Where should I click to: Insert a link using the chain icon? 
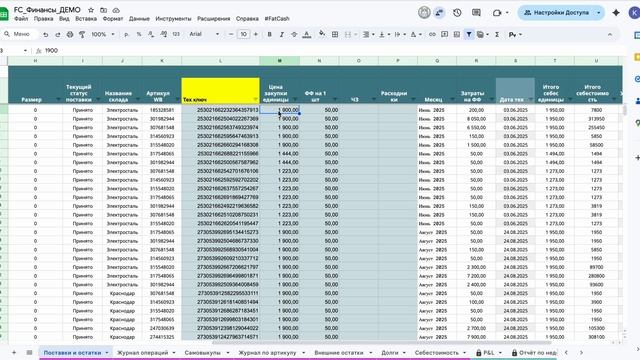tap(432, 35)
